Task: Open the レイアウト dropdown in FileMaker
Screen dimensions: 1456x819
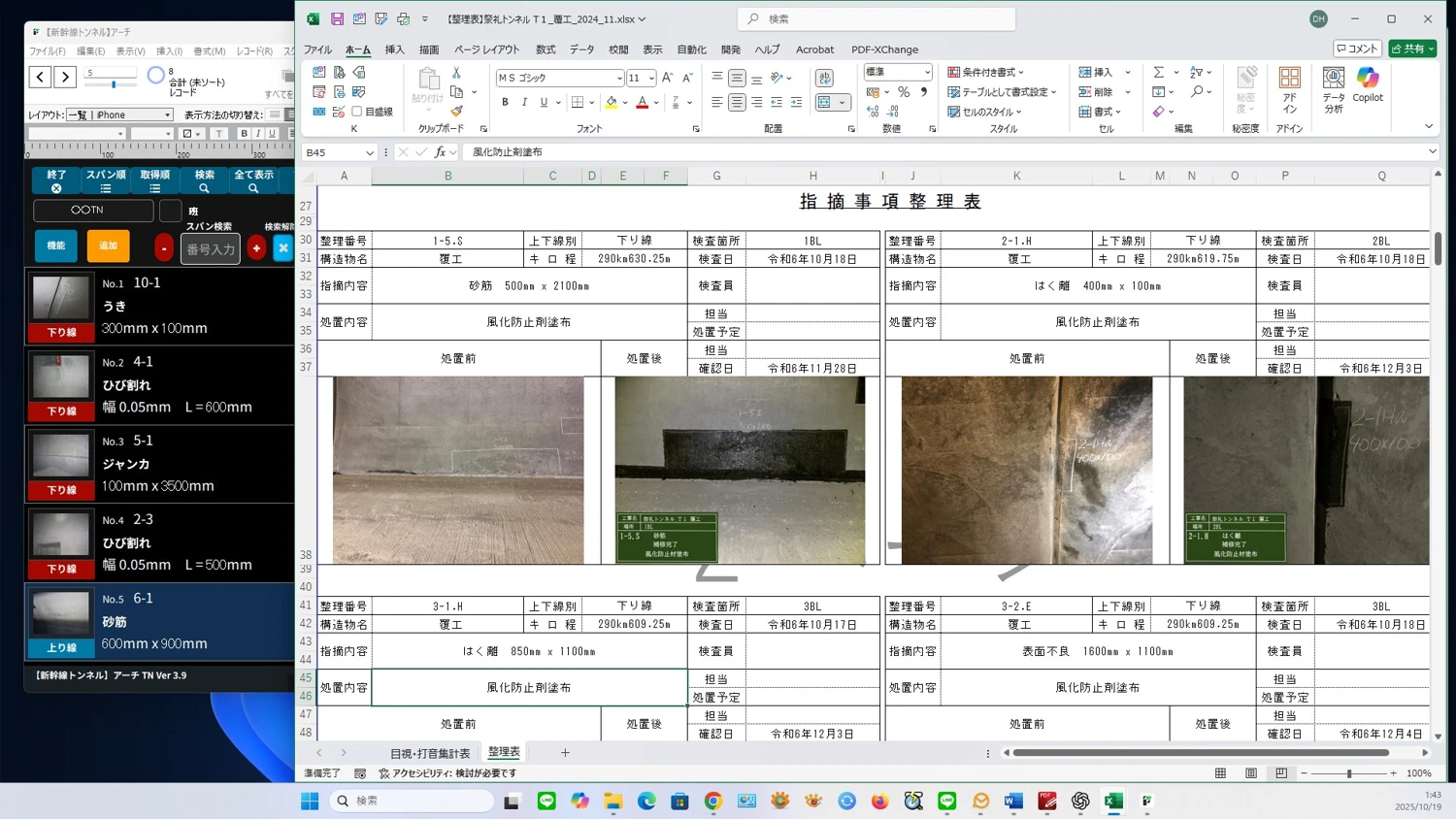Action: tap(119, 115)
